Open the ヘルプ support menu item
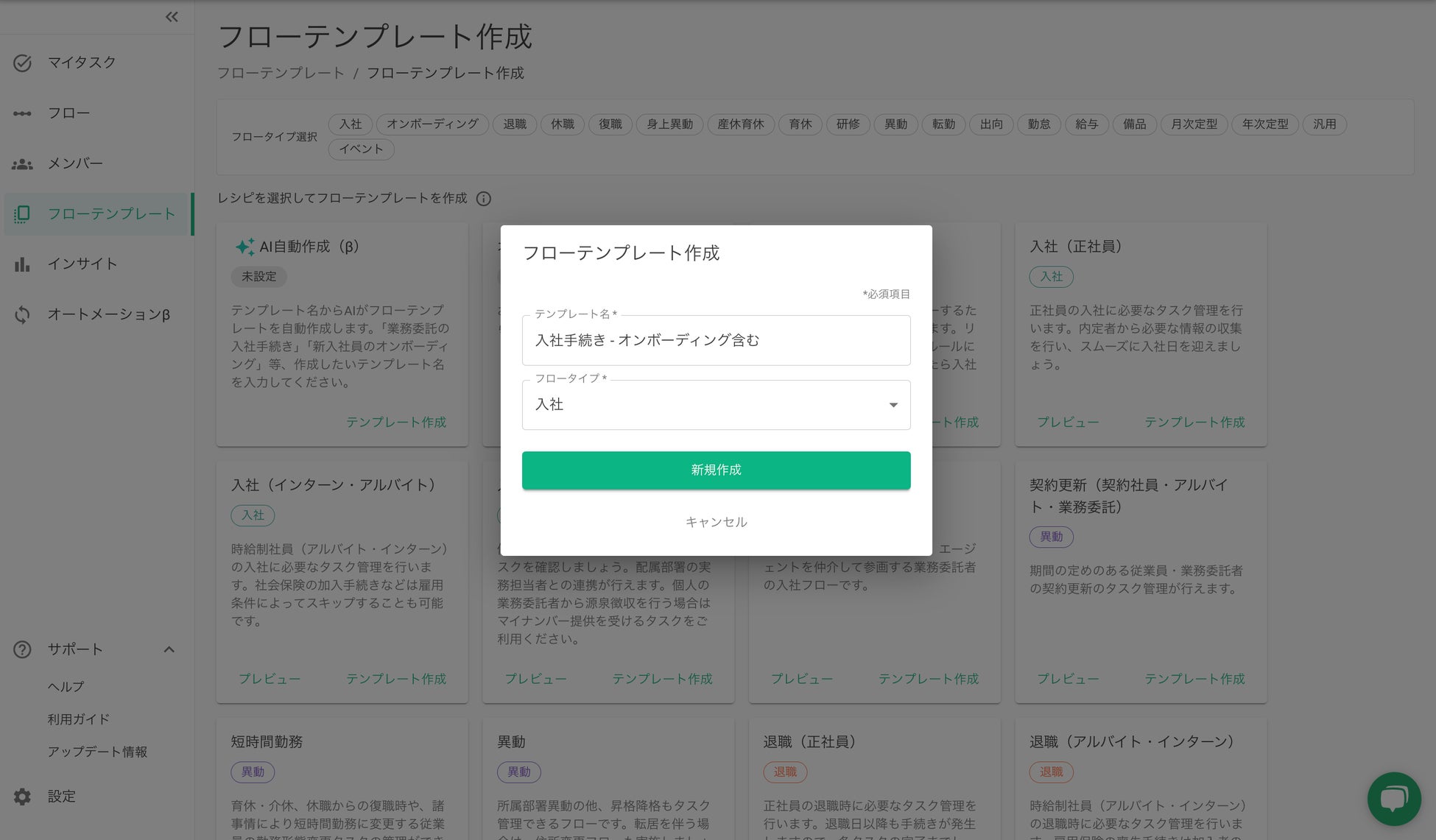Viewport: 1436px width, 840px height. point(66,686)
